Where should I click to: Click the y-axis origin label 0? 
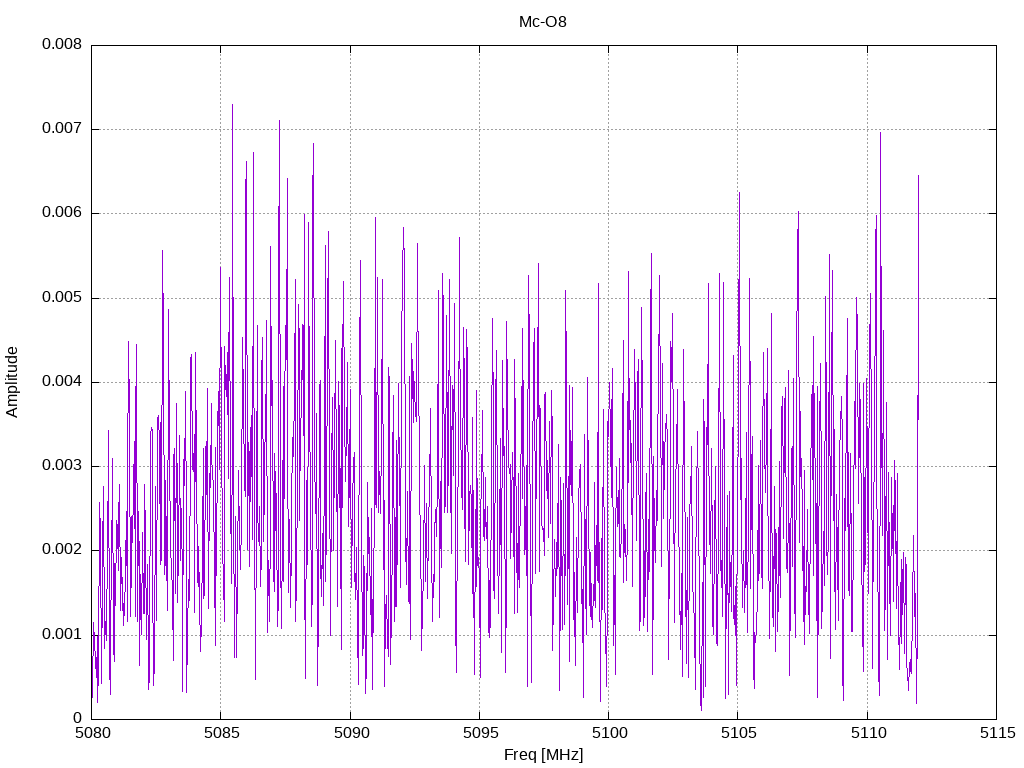78,718
